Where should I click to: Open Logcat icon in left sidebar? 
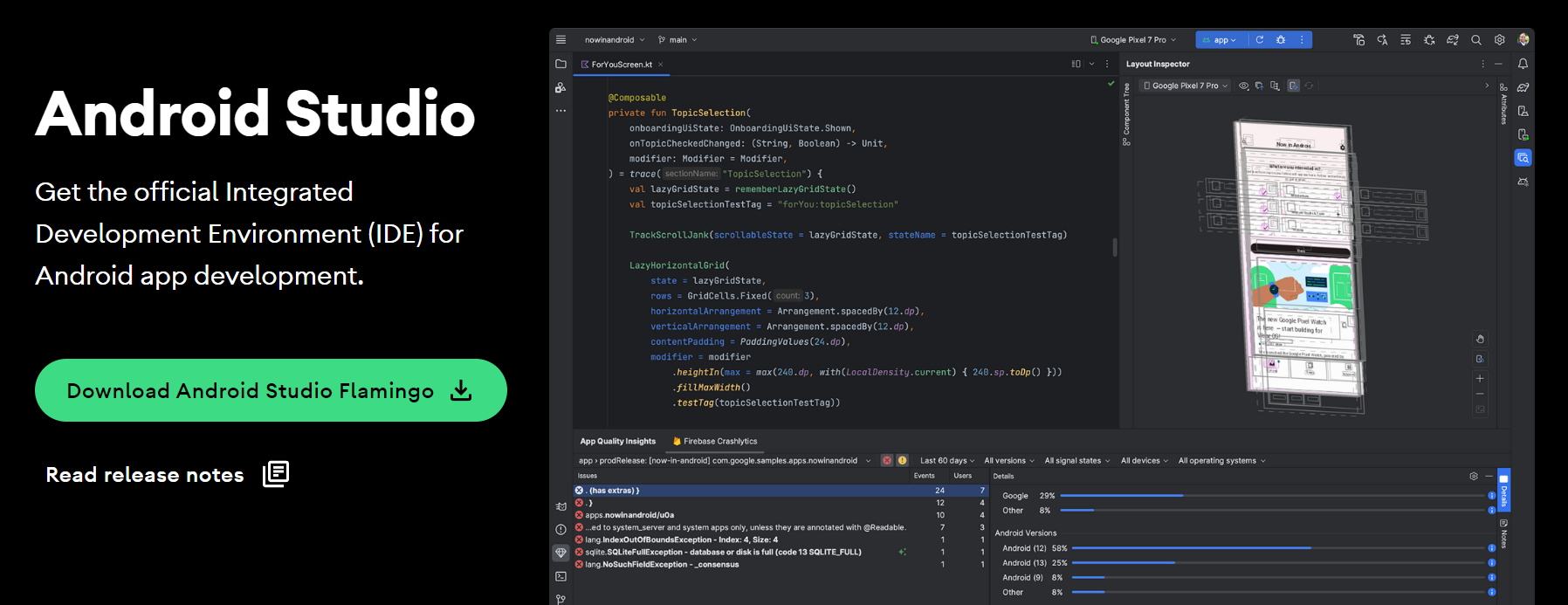(x=560, y=505)
